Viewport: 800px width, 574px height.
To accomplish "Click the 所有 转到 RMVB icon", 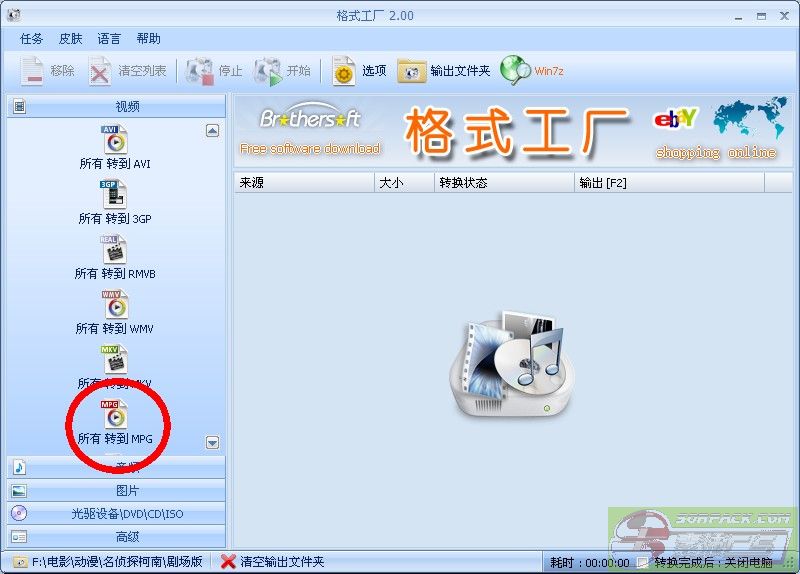I will coord(115,250).
